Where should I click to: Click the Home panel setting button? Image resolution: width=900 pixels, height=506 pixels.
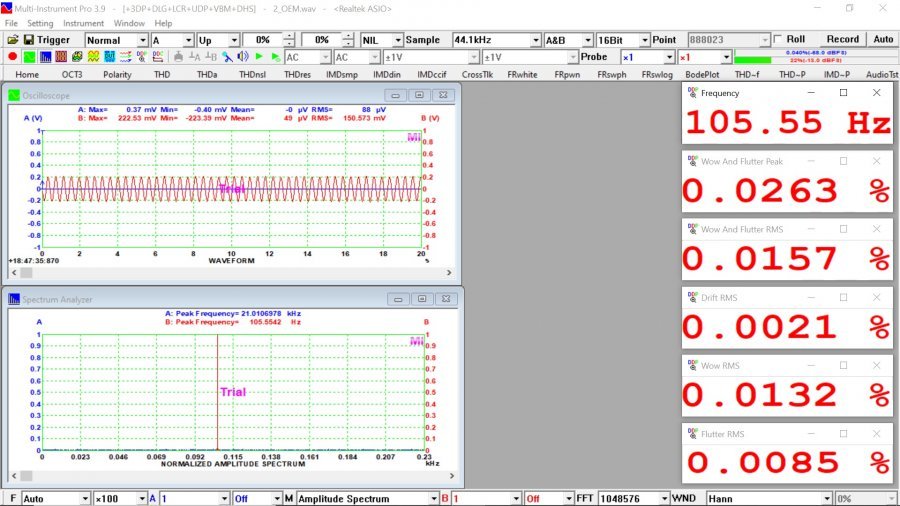(27, 75)
